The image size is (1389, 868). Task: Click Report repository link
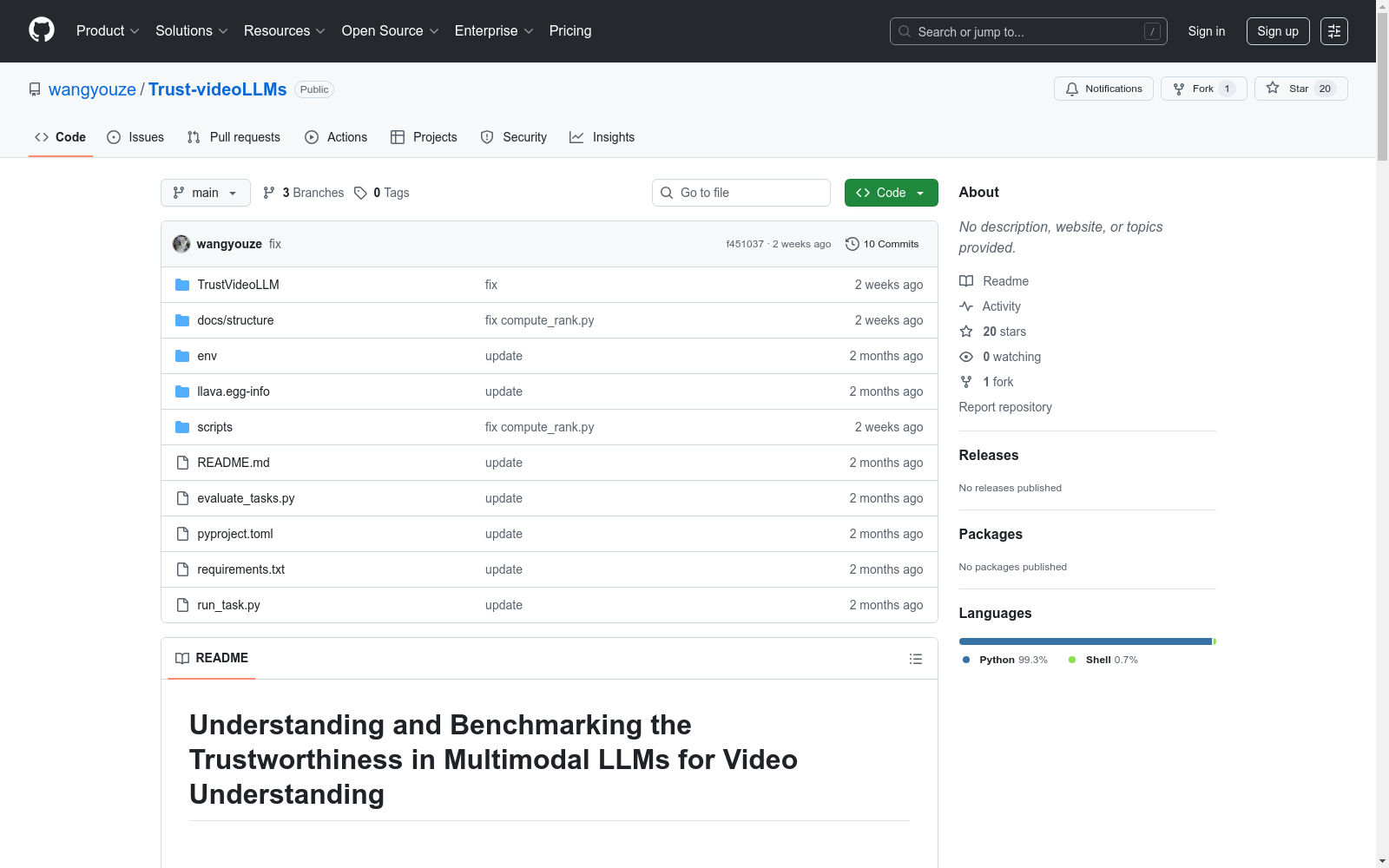(1005, 407)
